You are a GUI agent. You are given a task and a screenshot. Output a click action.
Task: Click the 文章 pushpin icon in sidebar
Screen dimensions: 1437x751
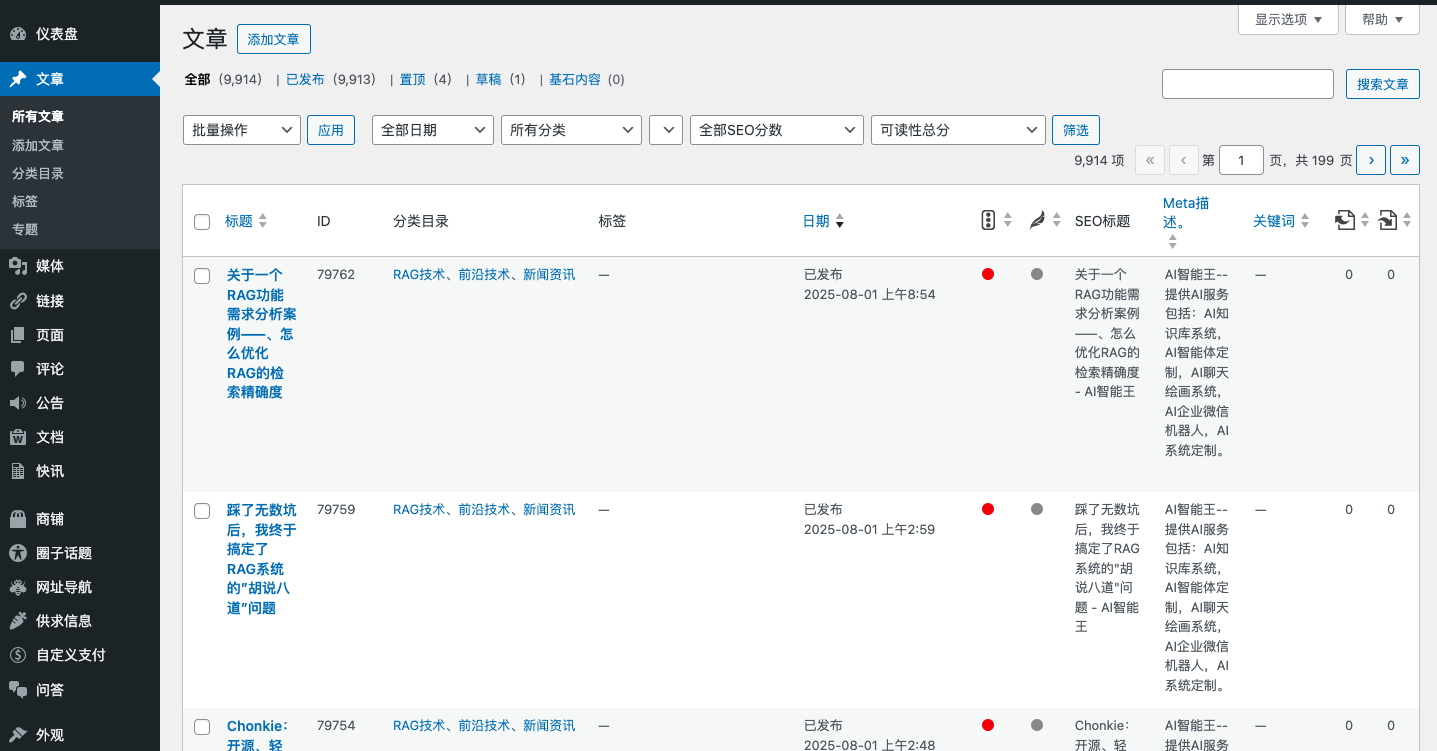click(x=18, y=79)
